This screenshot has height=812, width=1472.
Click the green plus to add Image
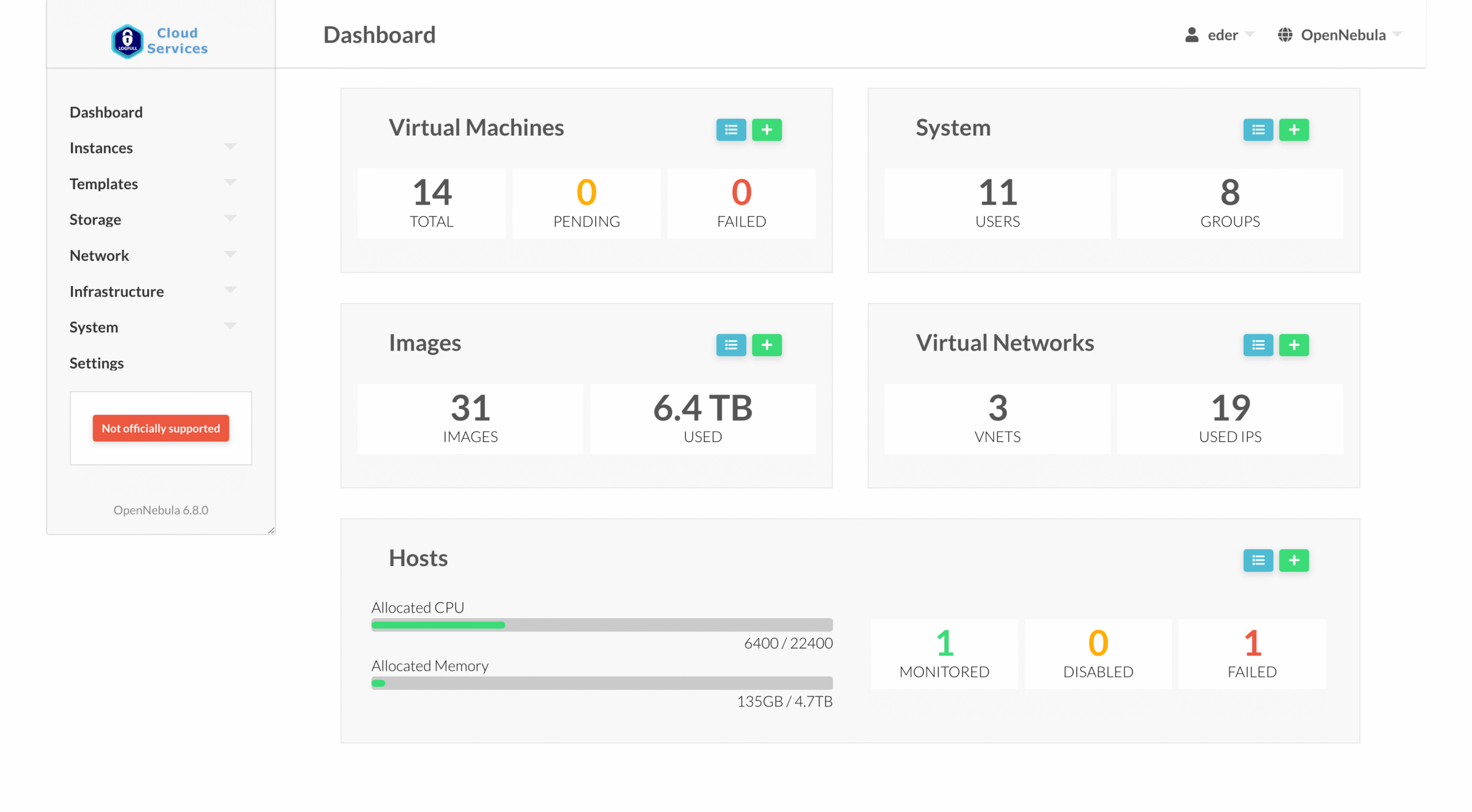[766, 345]
